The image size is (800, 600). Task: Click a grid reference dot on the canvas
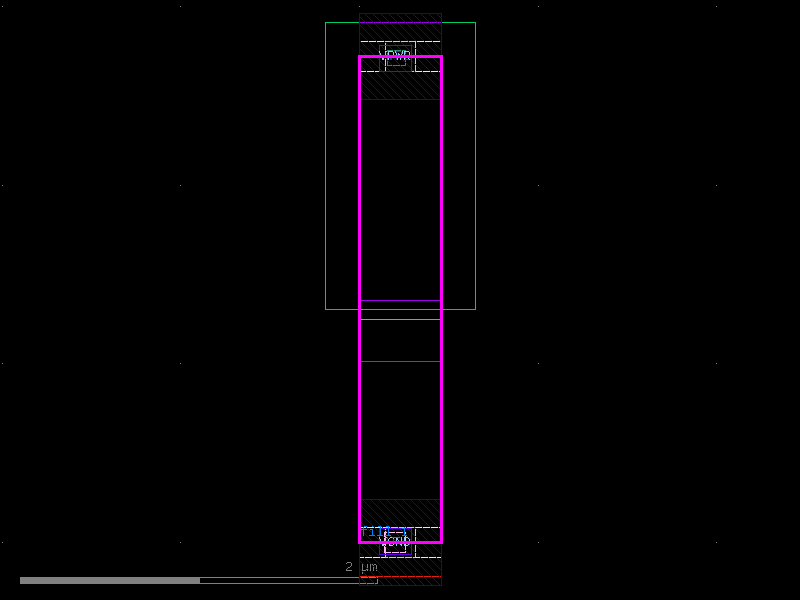coord(180,184)
